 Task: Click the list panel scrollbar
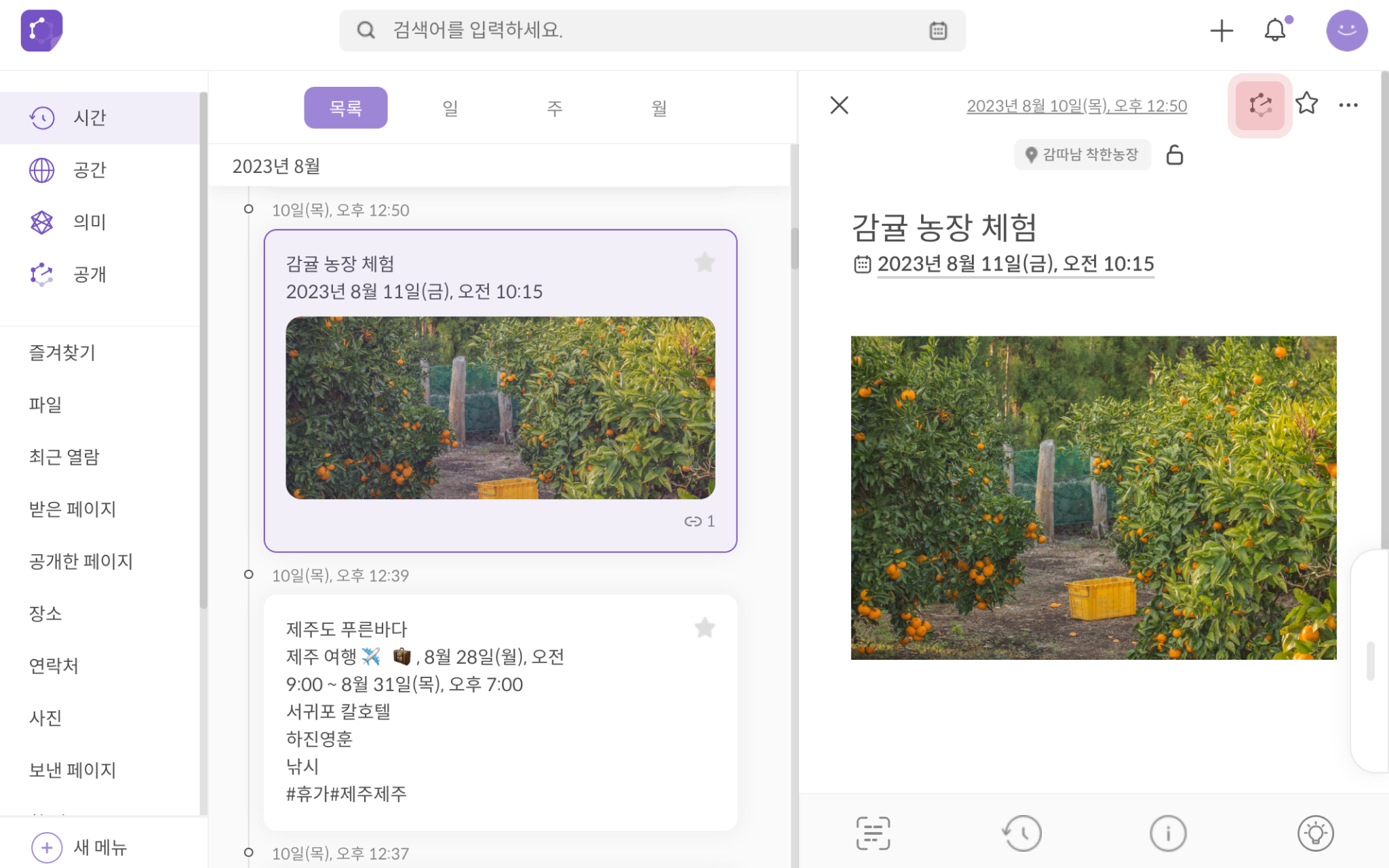pos(794,248)
